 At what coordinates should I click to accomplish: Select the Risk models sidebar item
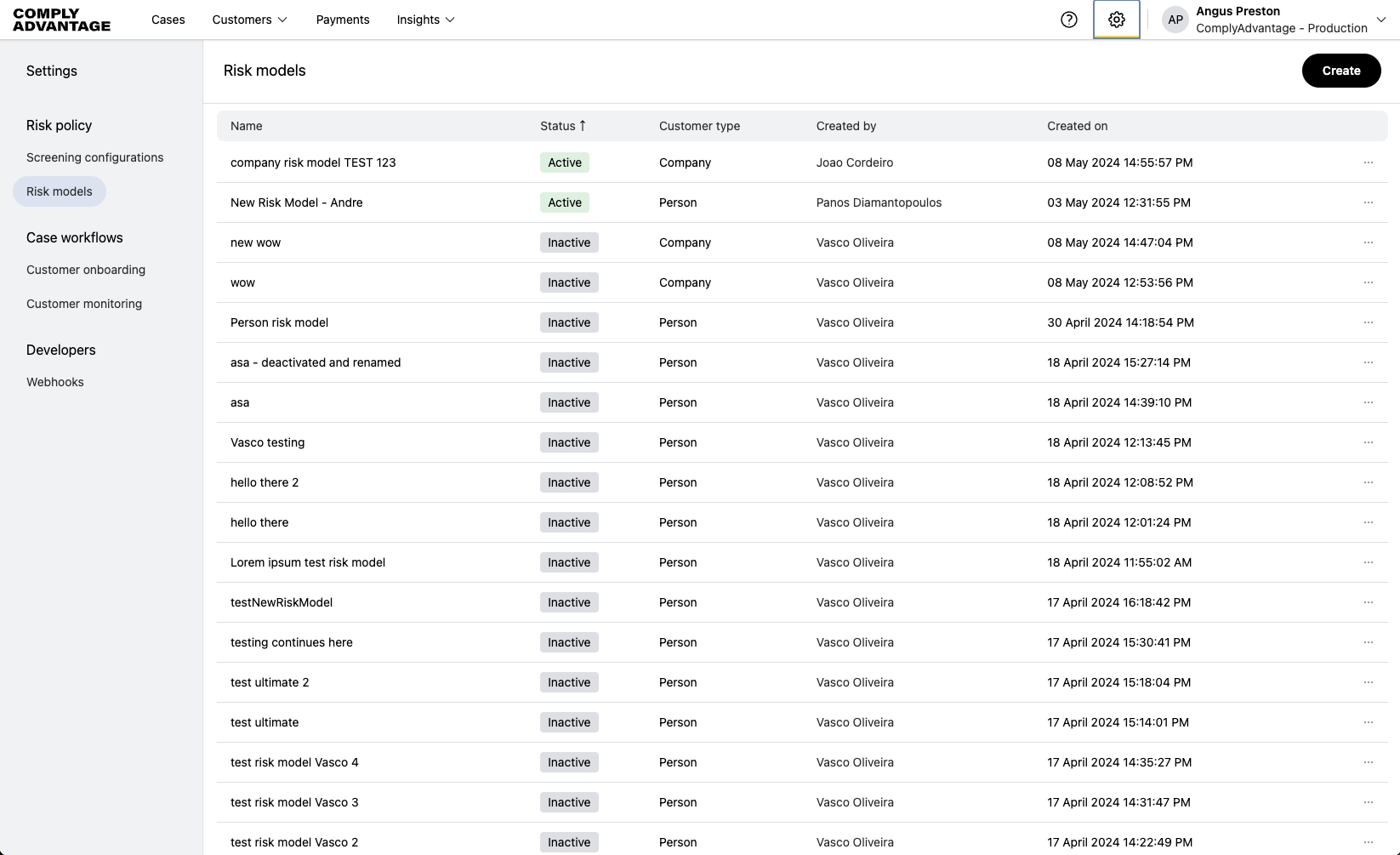(59, 191)
